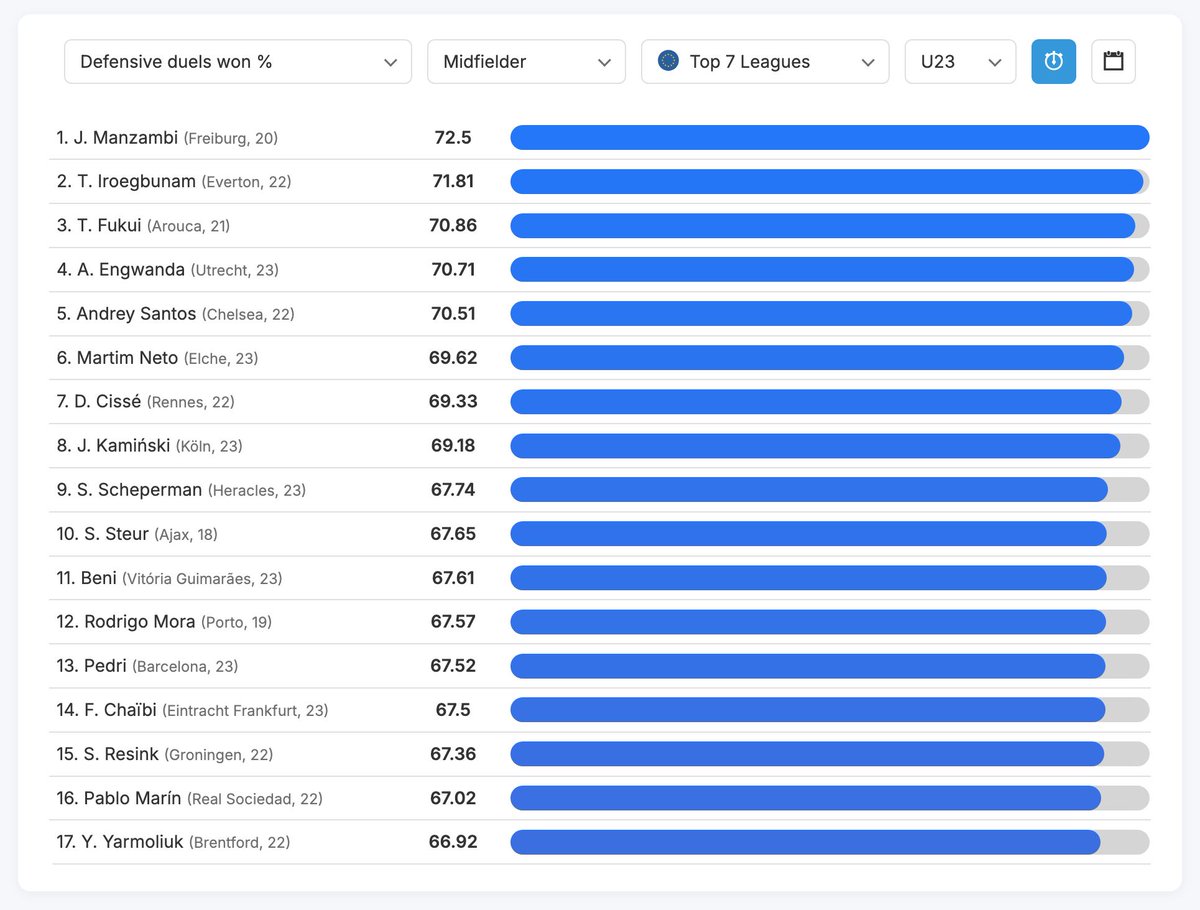Click J. Manzambi's progress bar
The width and height of the screenshot is (1200, 910).
830,138
